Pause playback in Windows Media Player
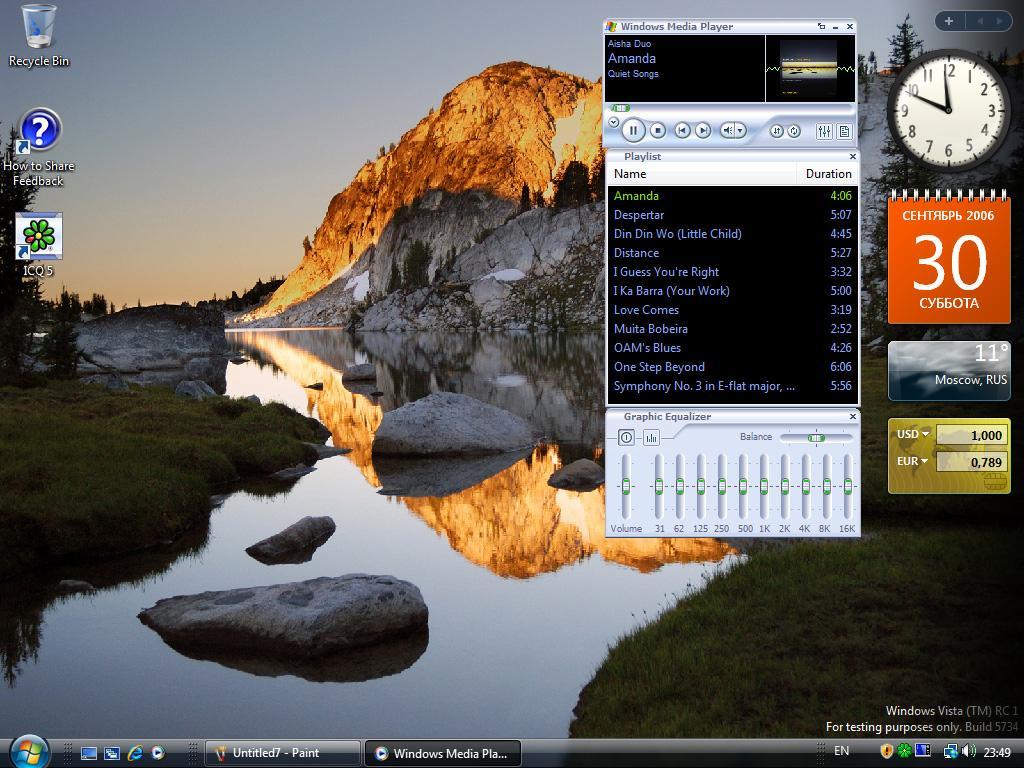 [x=633, y=131]
